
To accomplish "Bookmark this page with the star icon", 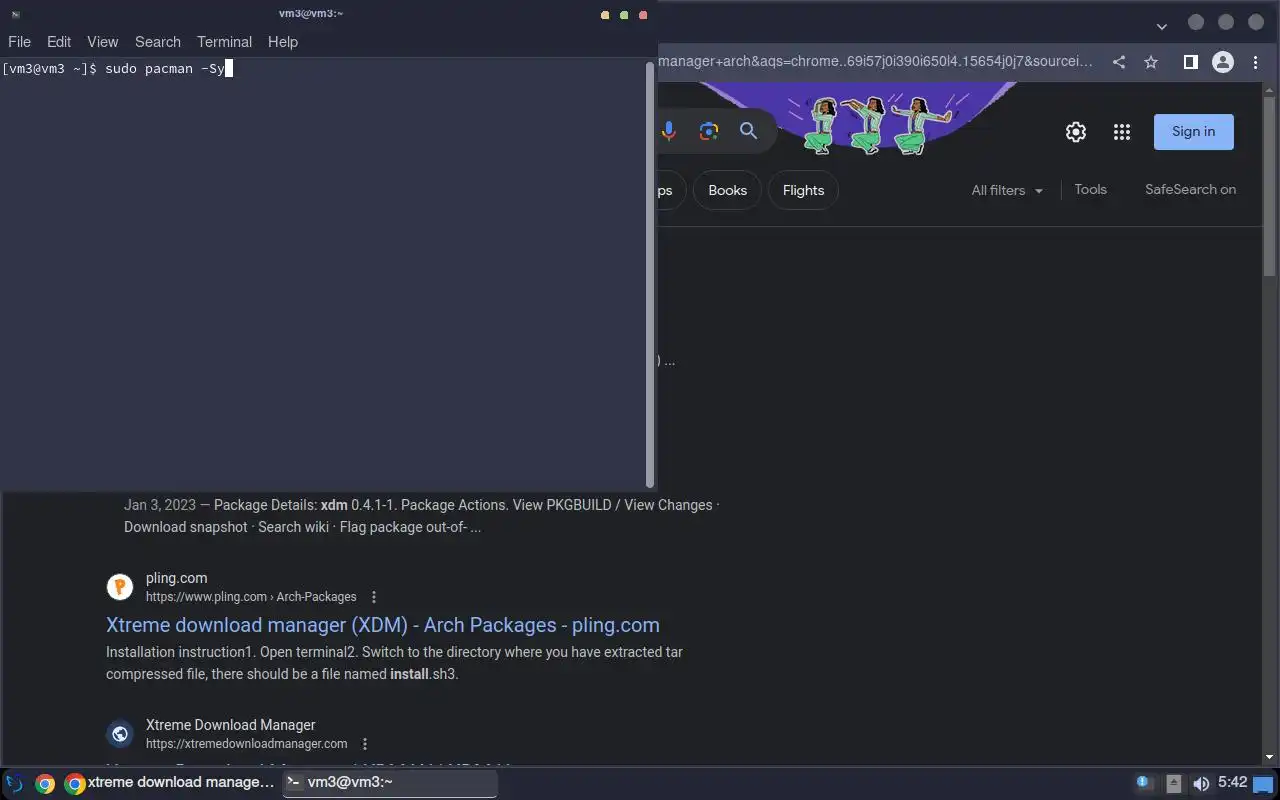I will (1151, 62).
